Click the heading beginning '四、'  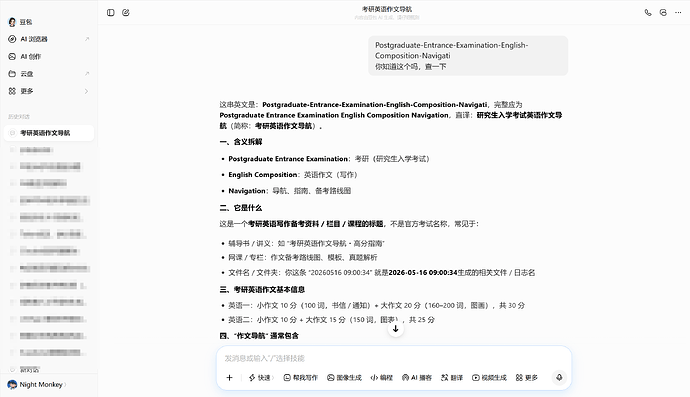[259, 336]
